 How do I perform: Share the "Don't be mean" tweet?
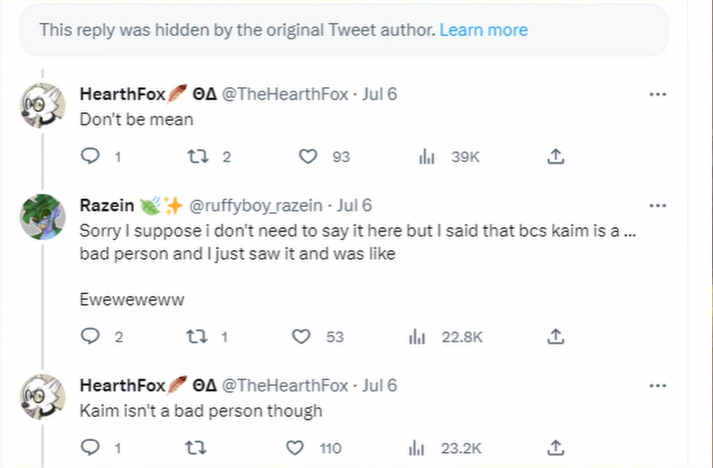coord(557,156)
